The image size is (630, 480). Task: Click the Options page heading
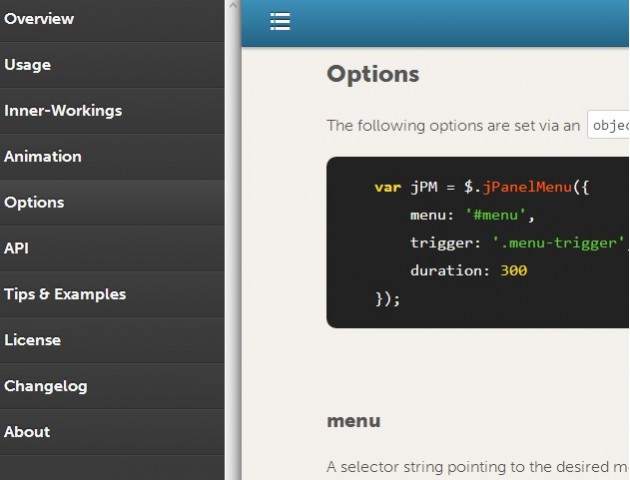373,75
